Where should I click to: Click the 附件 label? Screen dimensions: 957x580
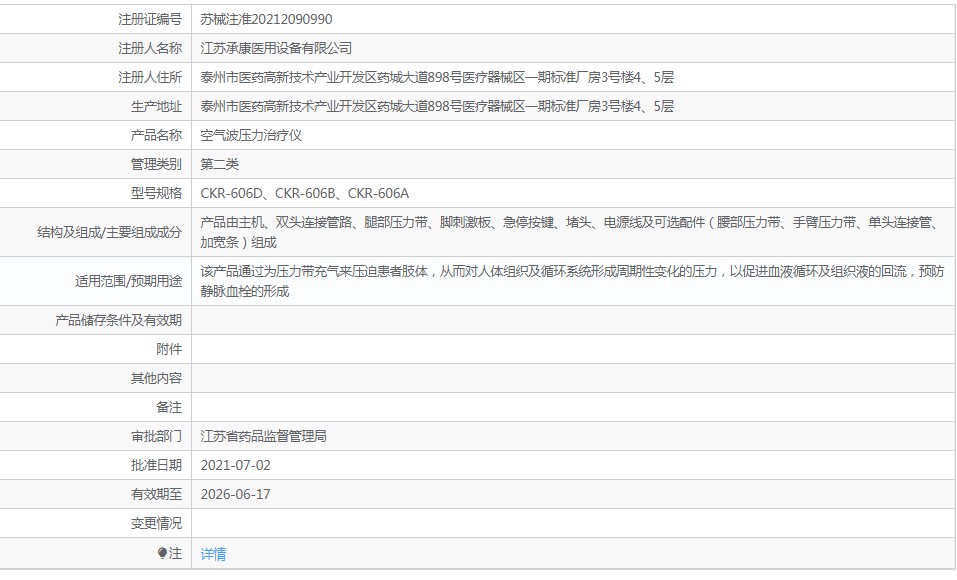(169, 349)
